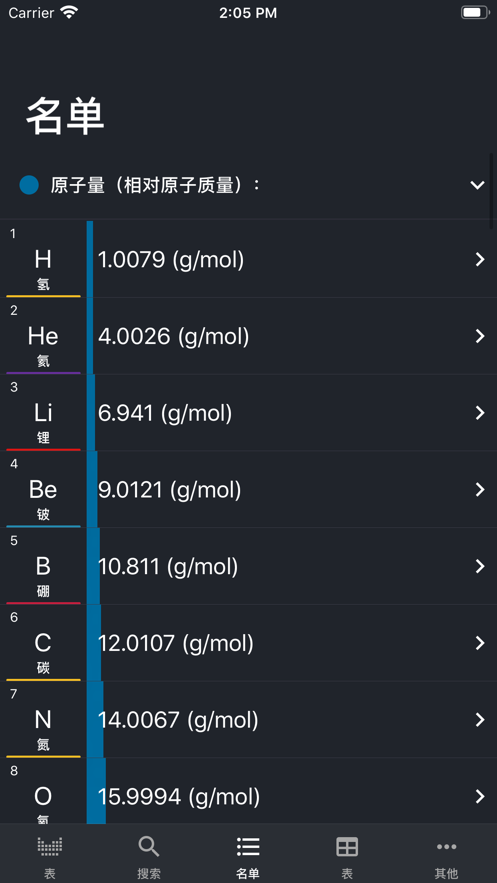
Task: Tap the chevron arrow on Helium row
Action: coord(480,336)
